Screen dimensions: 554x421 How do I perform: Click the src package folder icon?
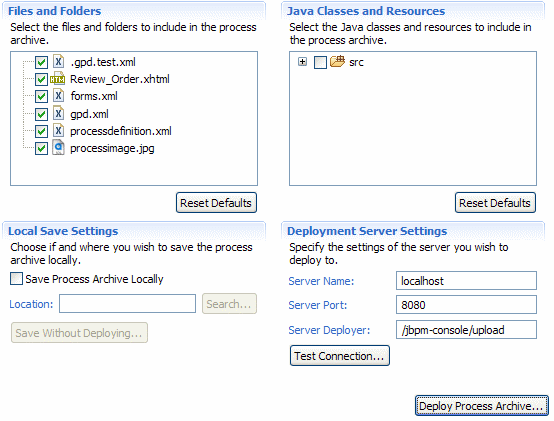pyautogui.click(x=337, y=61)
